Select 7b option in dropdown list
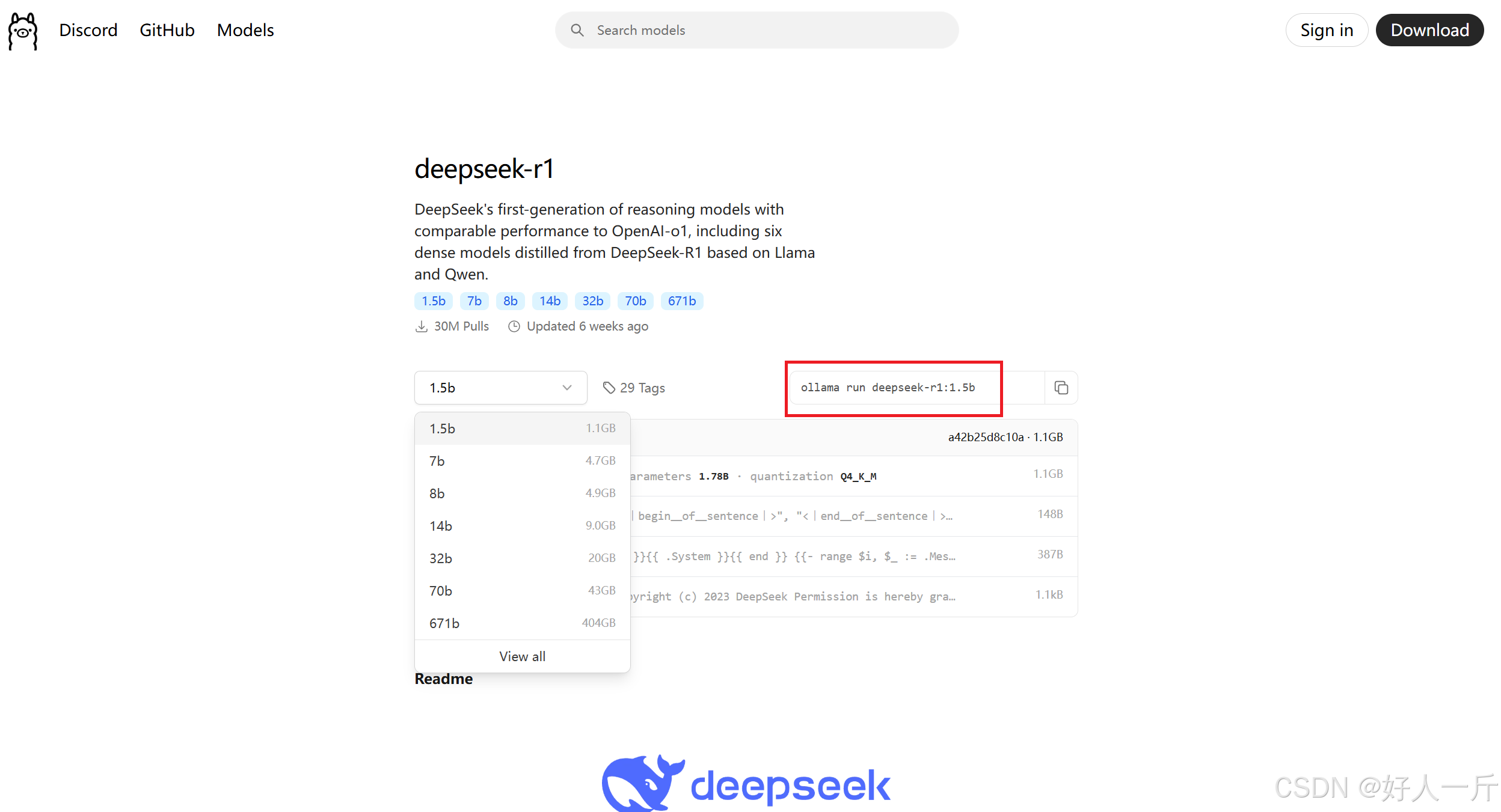Screen dimensions: 1501x812 tap(522, 461)
